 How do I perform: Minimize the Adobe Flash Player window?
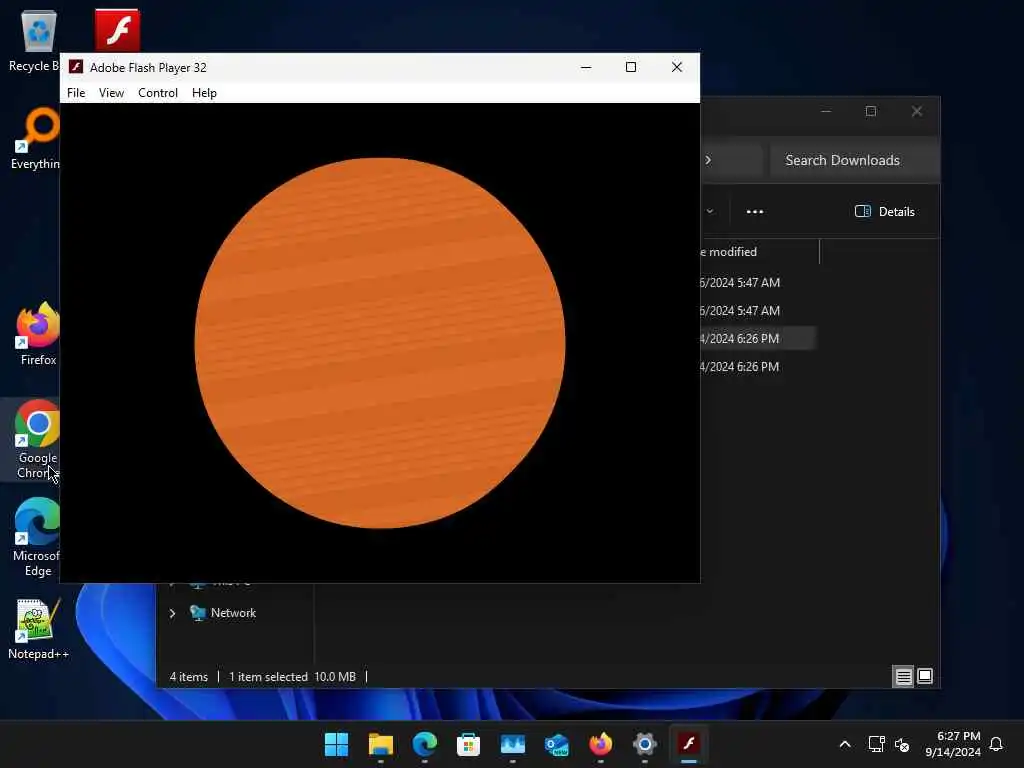coord(586,67)
